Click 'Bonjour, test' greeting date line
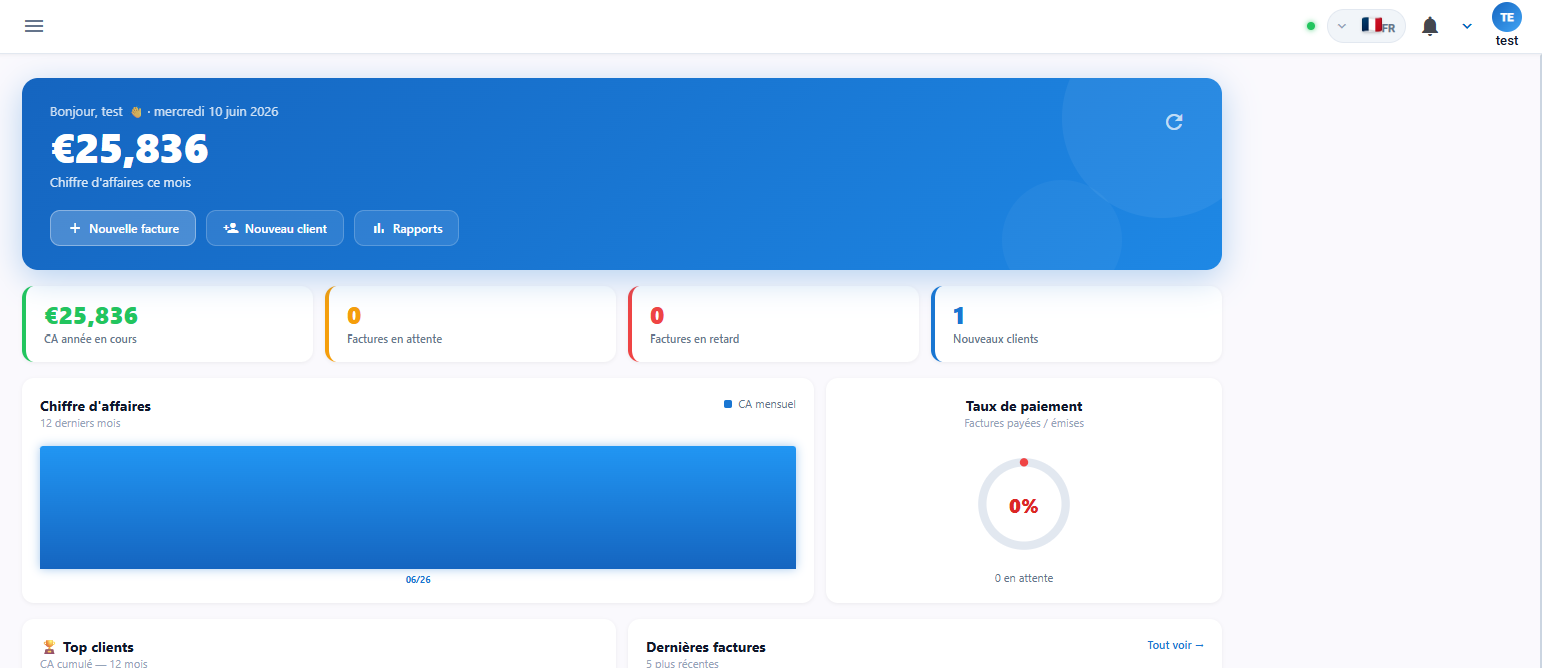 (x=164, y=111)
